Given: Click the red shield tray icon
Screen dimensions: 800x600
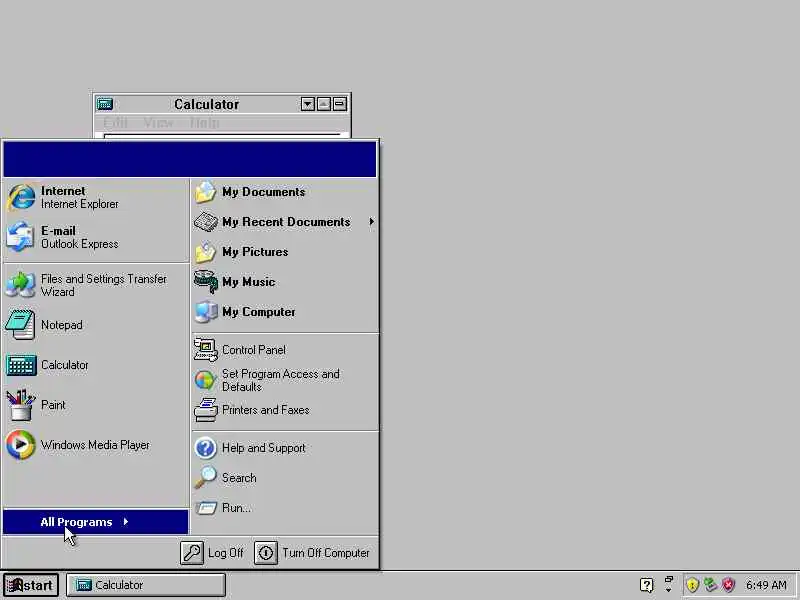Looking at the screenshot, I should pyautogui.click(x=729, y=585).
